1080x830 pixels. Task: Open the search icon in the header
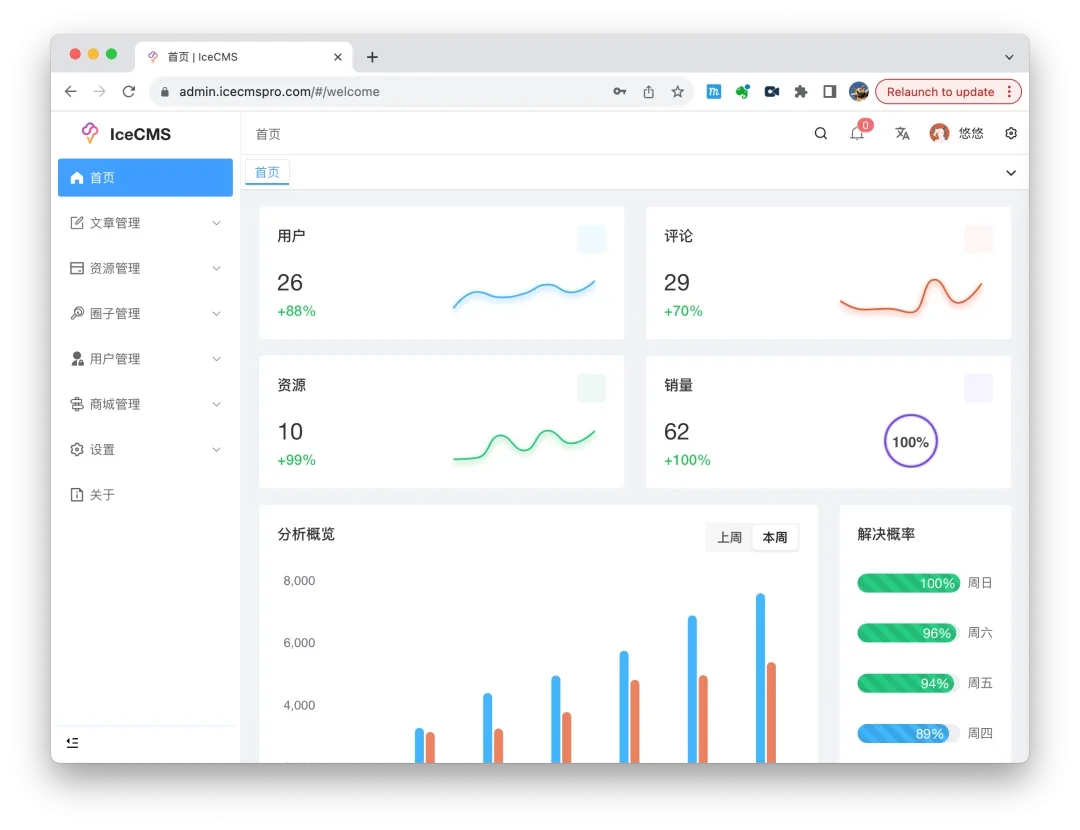[x=820, y=132]
